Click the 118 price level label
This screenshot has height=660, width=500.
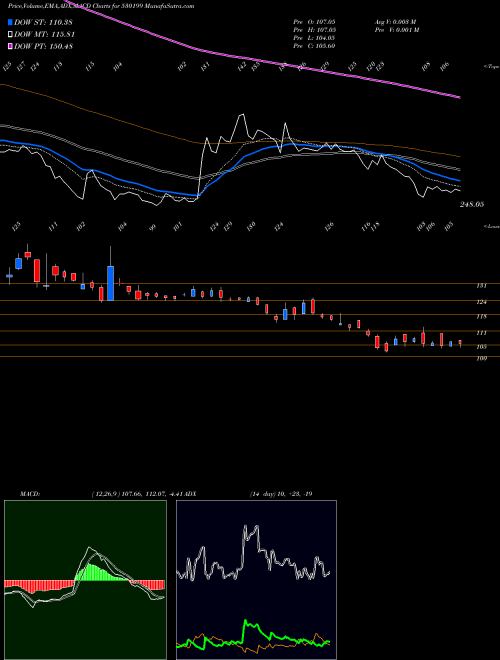481,317
